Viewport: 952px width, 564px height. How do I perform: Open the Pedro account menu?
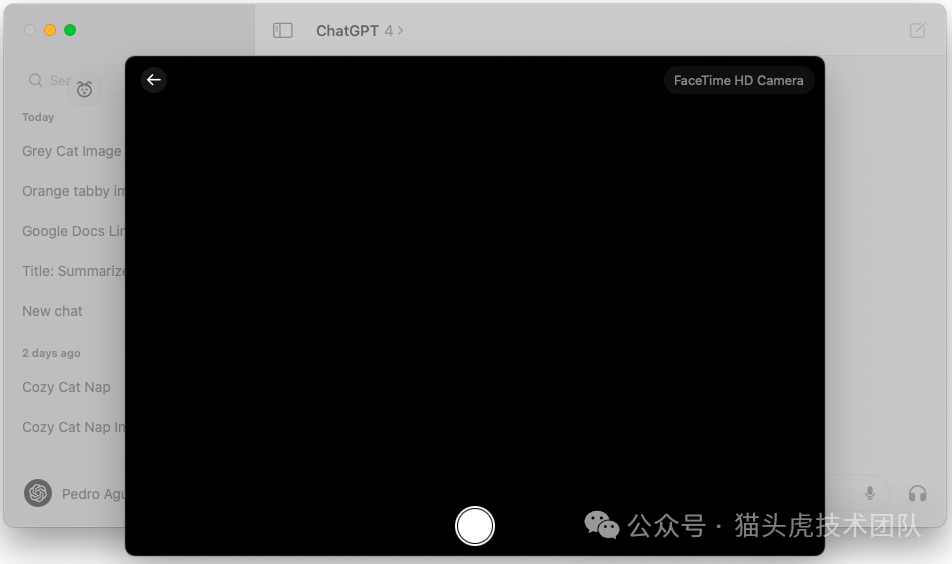74,493
